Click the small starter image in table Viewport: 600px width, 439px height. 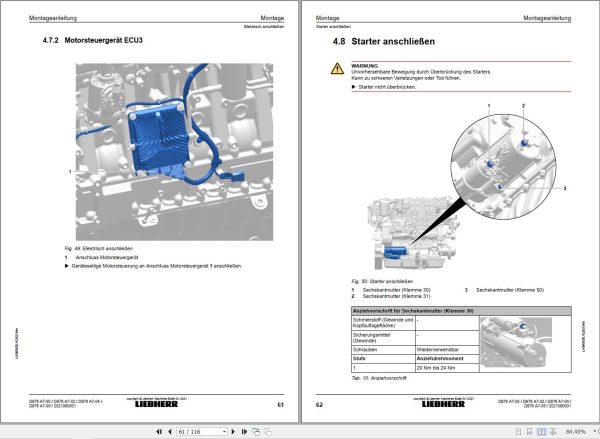(516, 342)
